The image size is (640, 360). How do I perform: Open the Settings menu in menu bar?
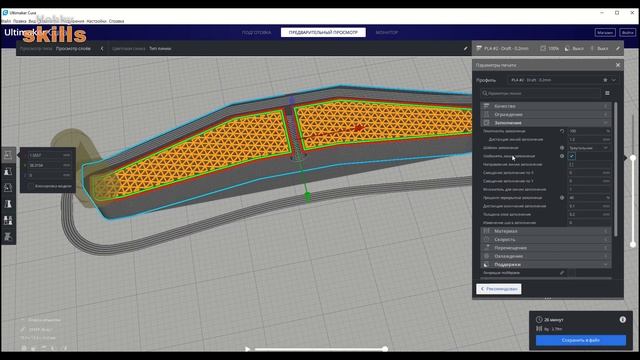[96, 21]
